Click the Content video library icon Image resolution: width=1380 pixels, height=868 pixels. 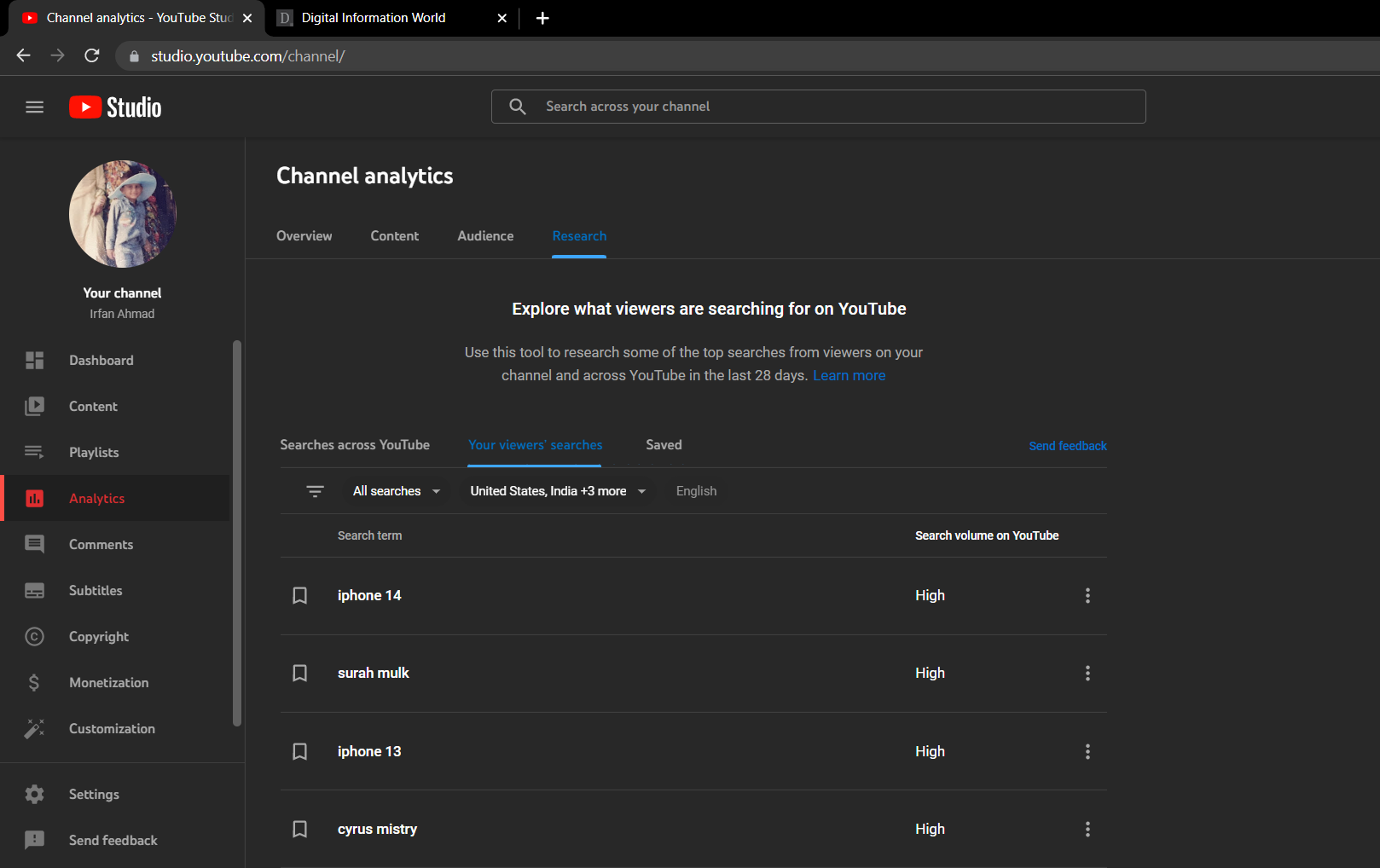[x=34, y=407]
